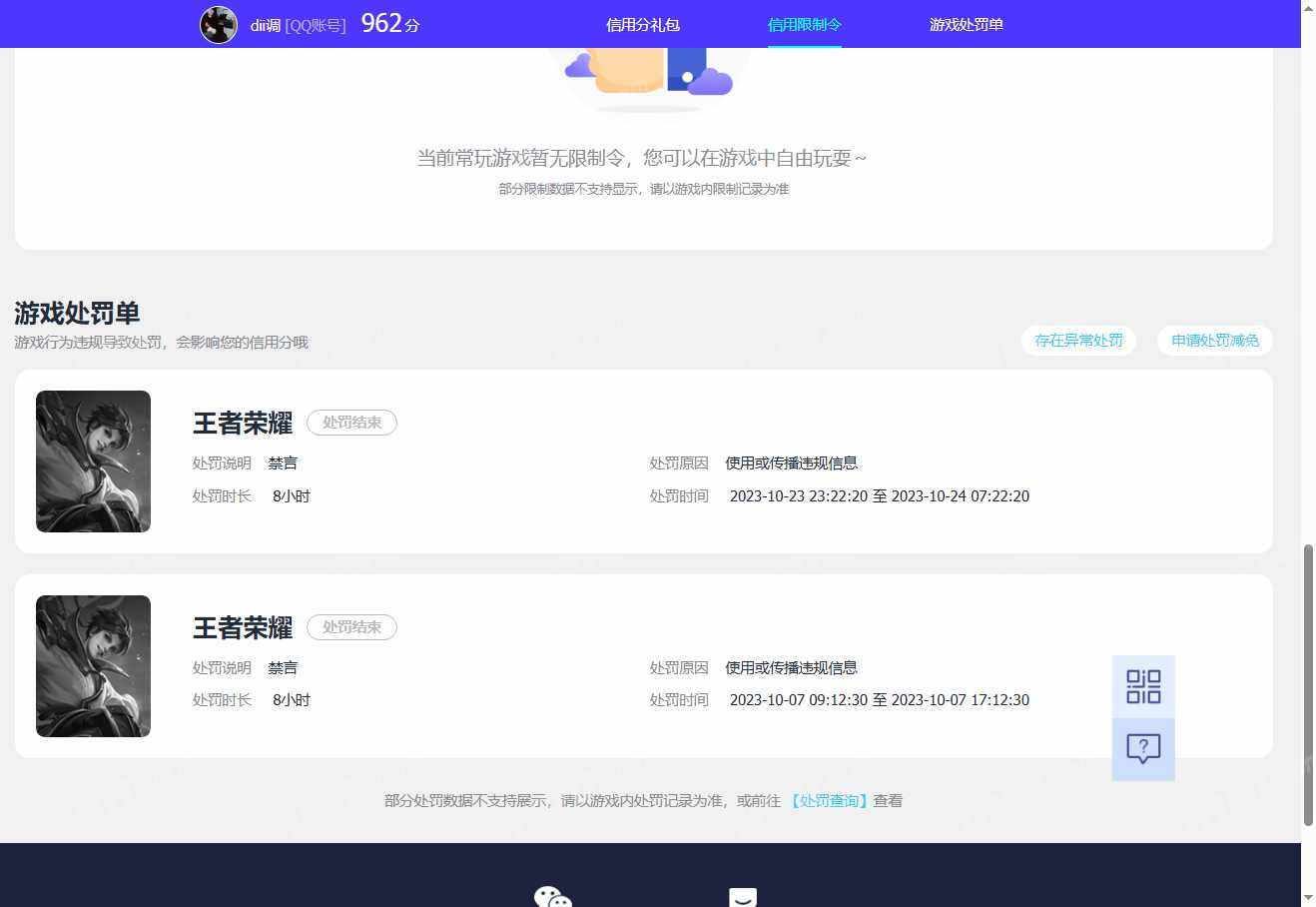Click the WeChat icon in footer

(552, 896)
